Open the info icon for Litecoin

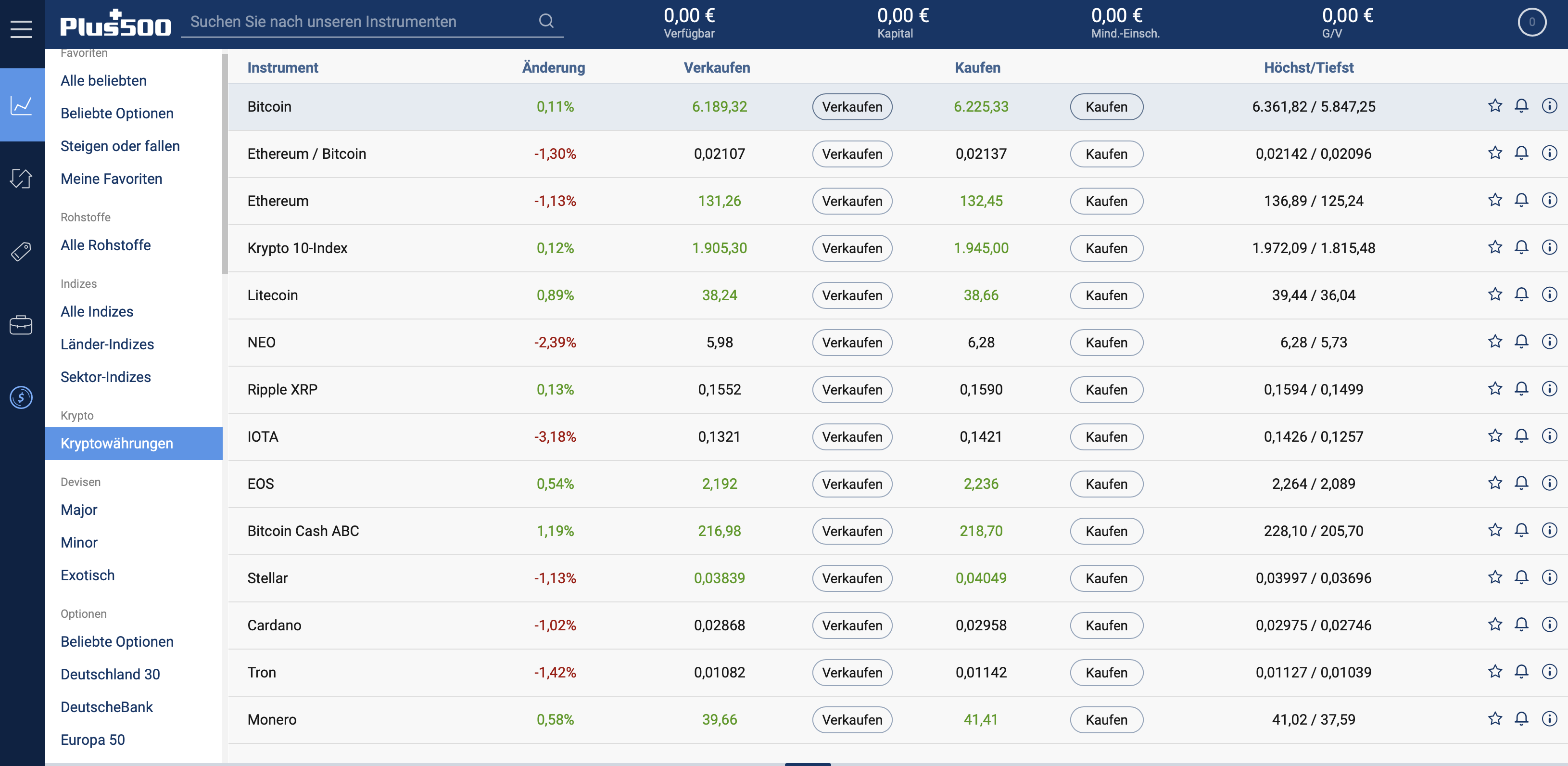click(1549, 294)
